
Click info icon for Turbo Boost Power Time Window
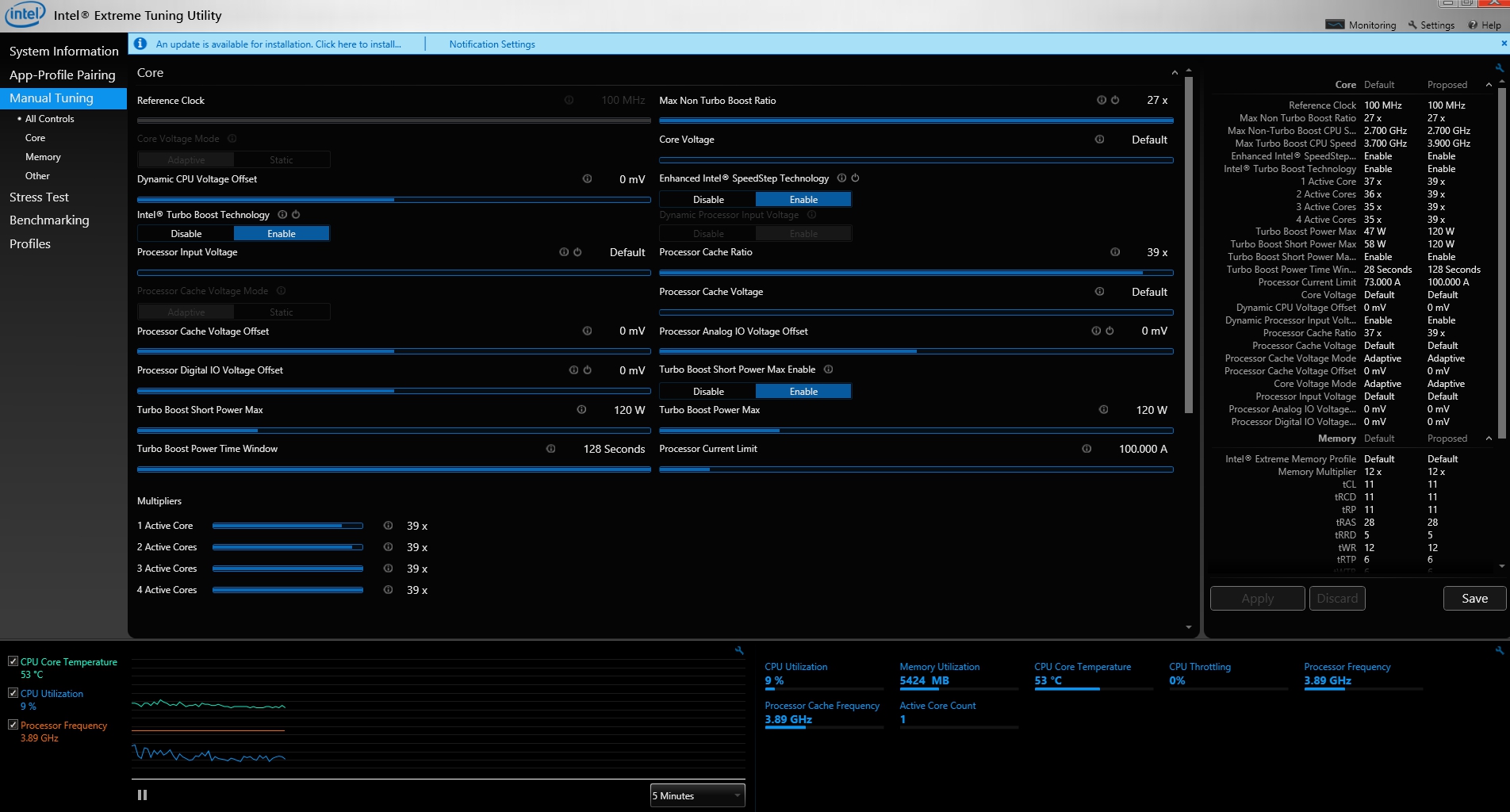[550, 449]
